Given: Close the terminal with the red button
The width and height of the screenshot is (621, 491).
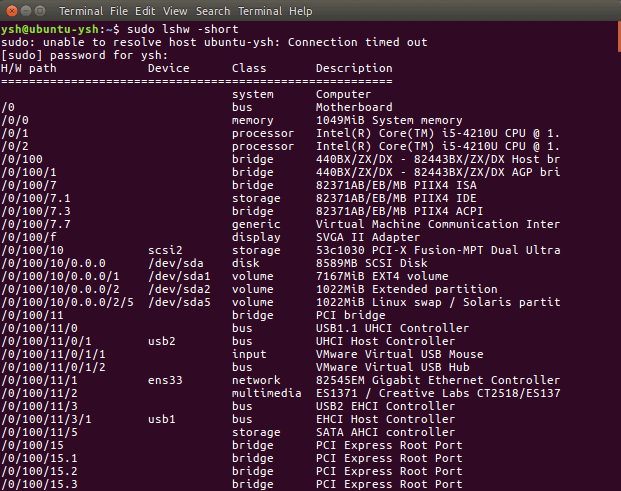Looking at the screenshot, I should point(12,11).
